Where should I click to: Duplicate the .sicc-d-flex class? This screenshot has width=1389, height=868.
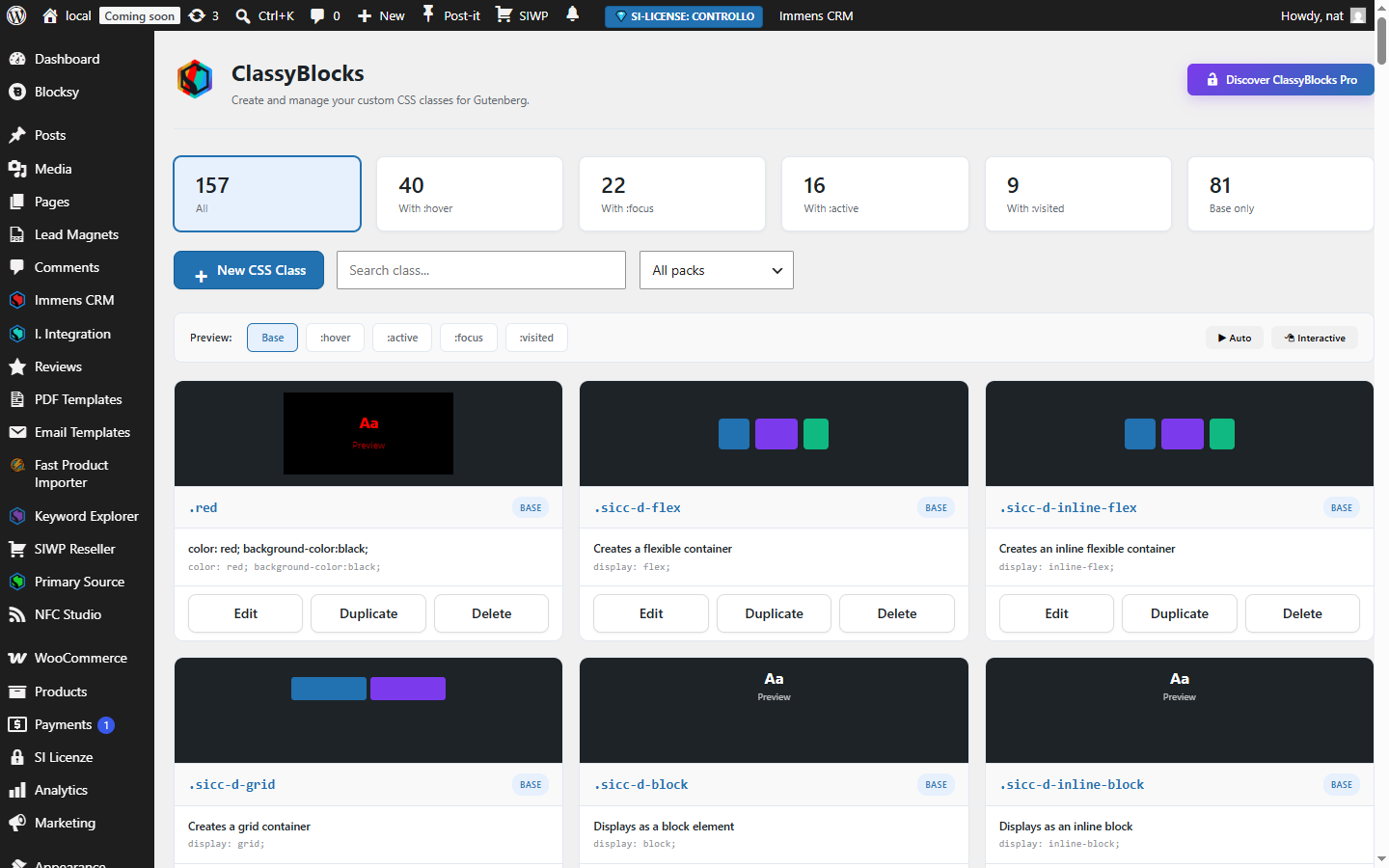point(774,613)
